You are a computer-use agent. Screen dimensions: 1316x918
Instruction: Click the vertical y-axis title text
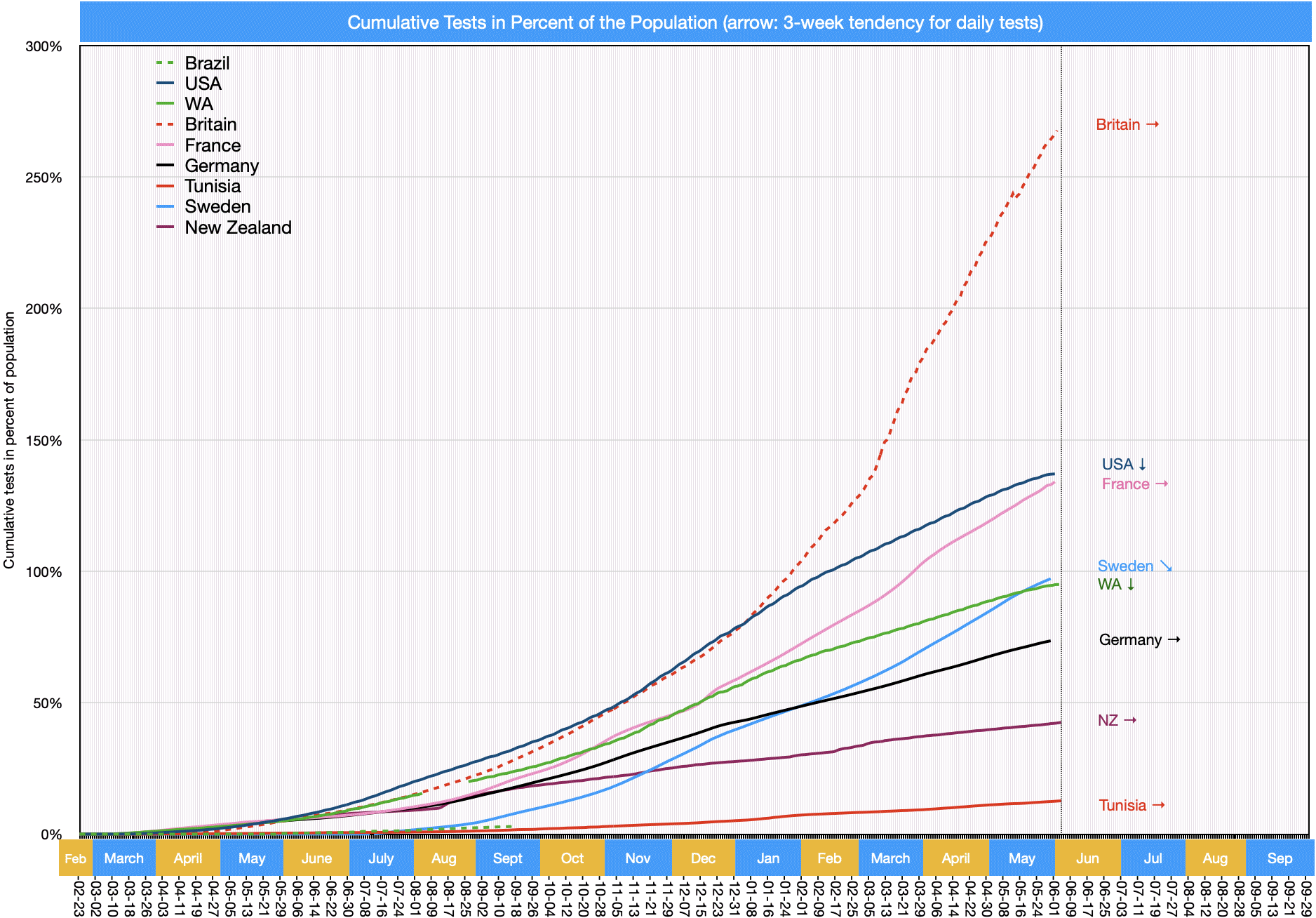(x=9, y=440)
